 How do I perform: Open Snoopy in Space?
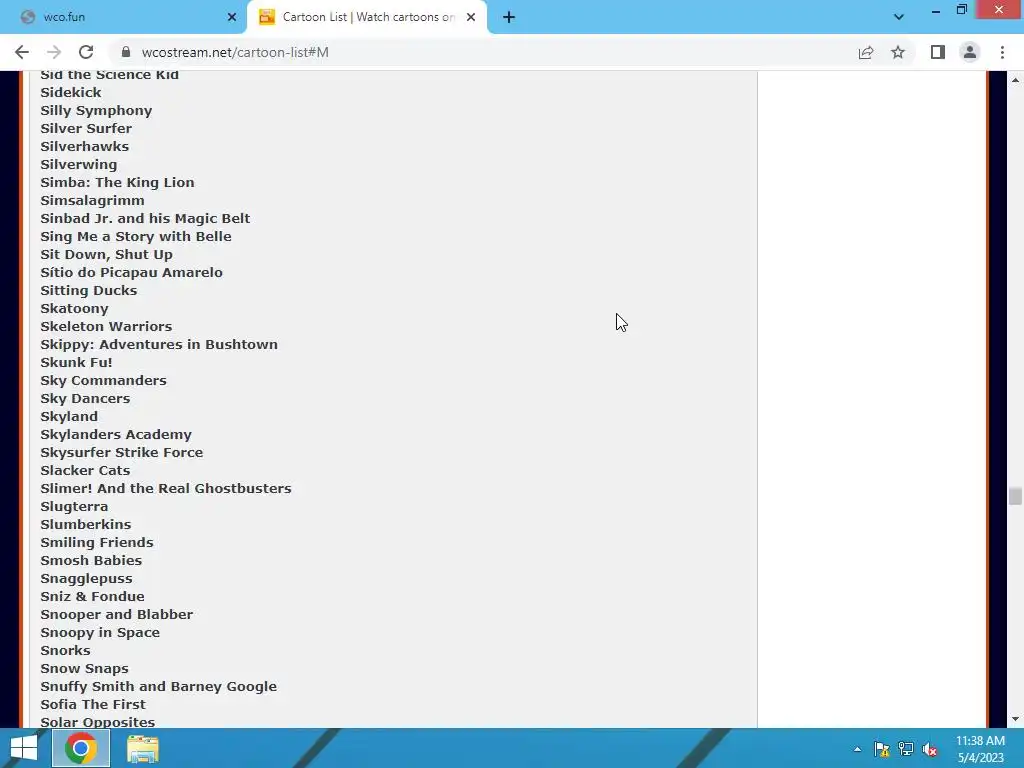[100, 633]
